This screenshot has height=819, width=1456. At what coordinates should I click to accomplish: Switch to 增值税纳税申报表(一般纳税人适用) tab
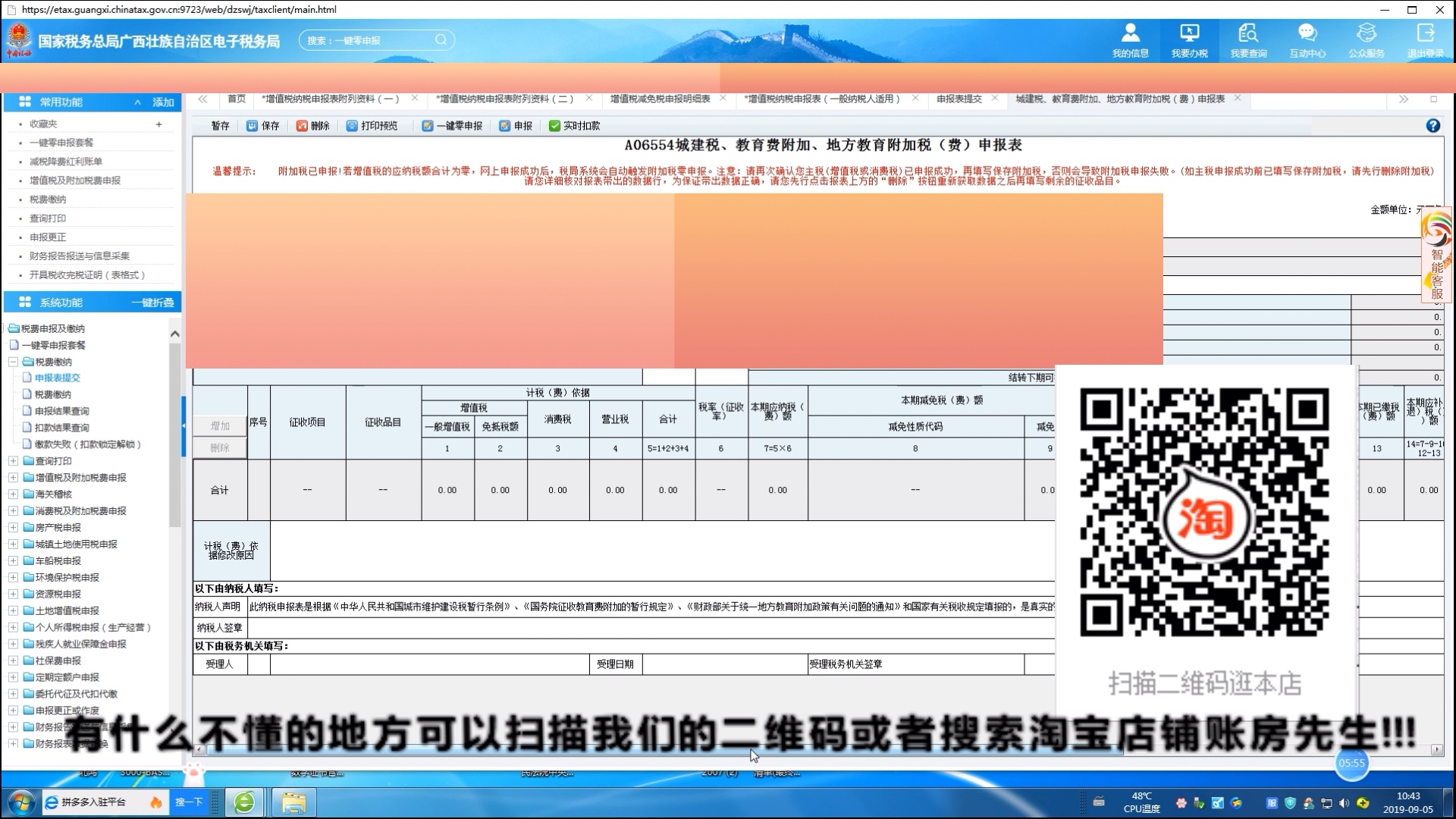pos(823,99)
